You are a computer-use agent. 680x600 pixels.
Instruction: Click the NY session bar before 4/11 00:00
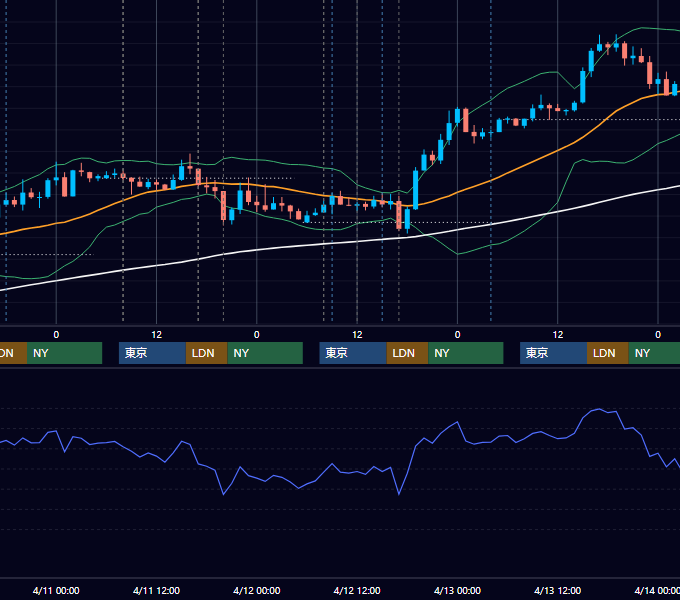click(64, 353)
